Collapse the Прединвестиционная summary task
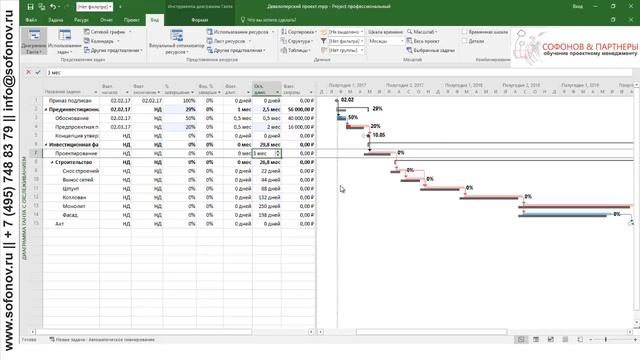Viewport: 640px width, 360px height. (x=46, y=109)
